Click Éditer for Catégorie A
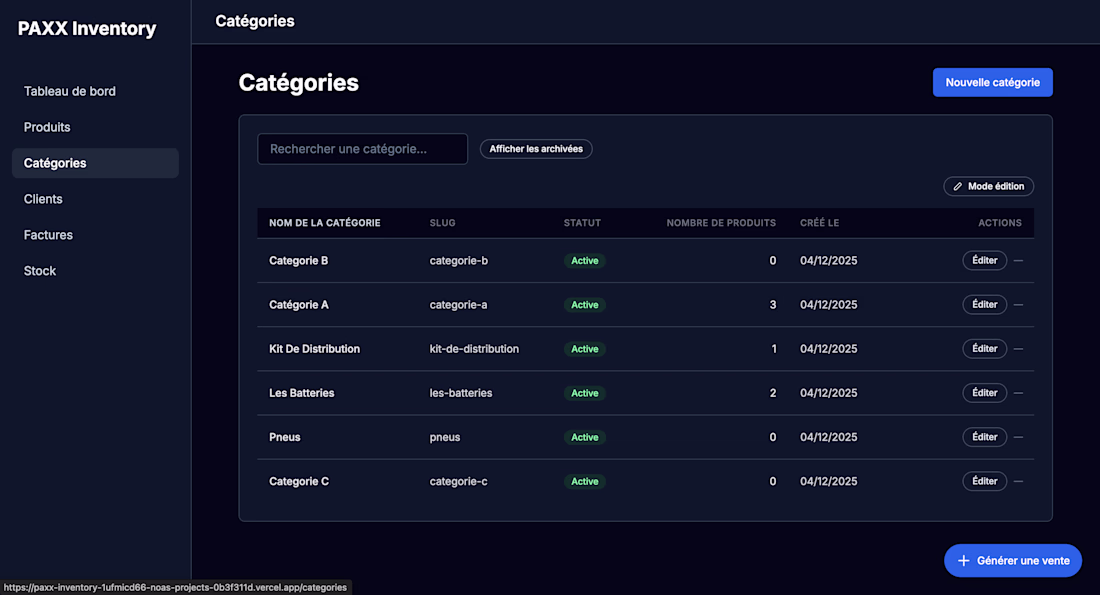 point(984,305)
